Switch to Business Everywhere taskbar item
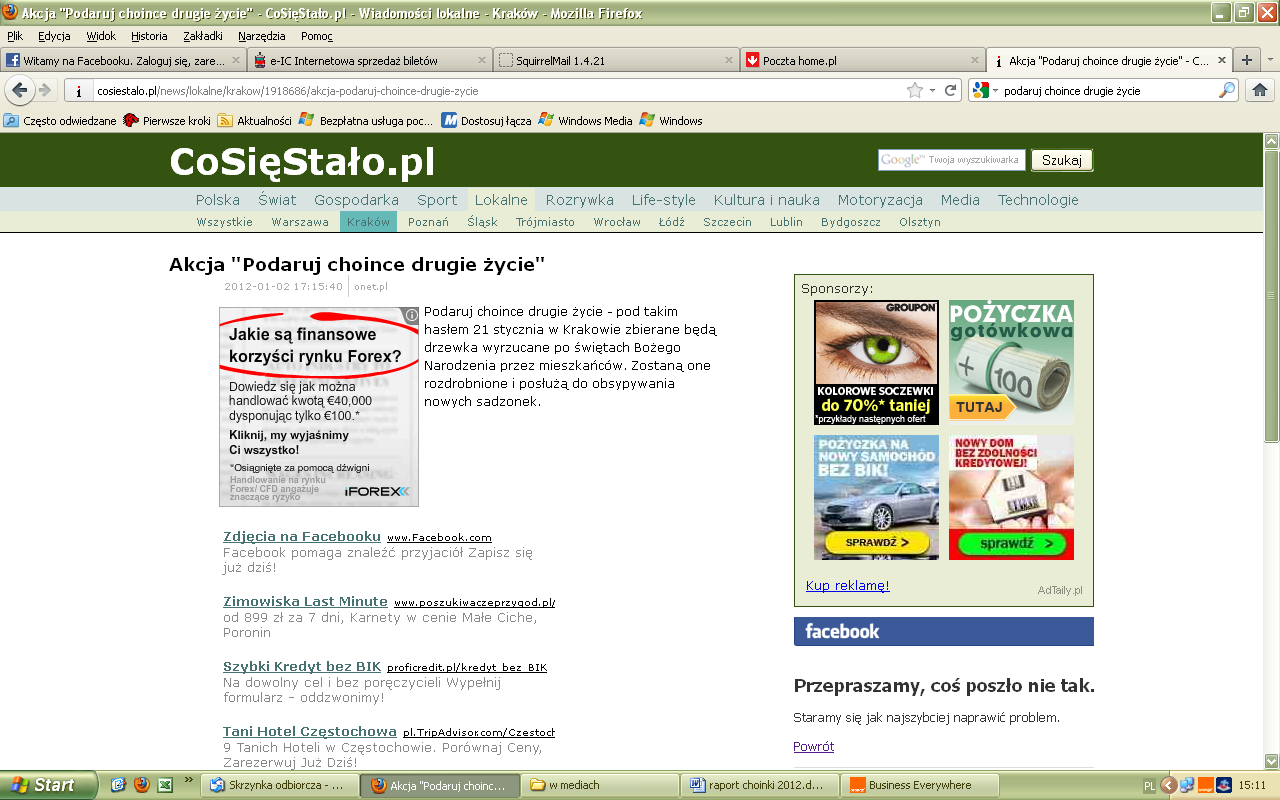This screenshot has height=800, width=1280. (x=918, y=785)
